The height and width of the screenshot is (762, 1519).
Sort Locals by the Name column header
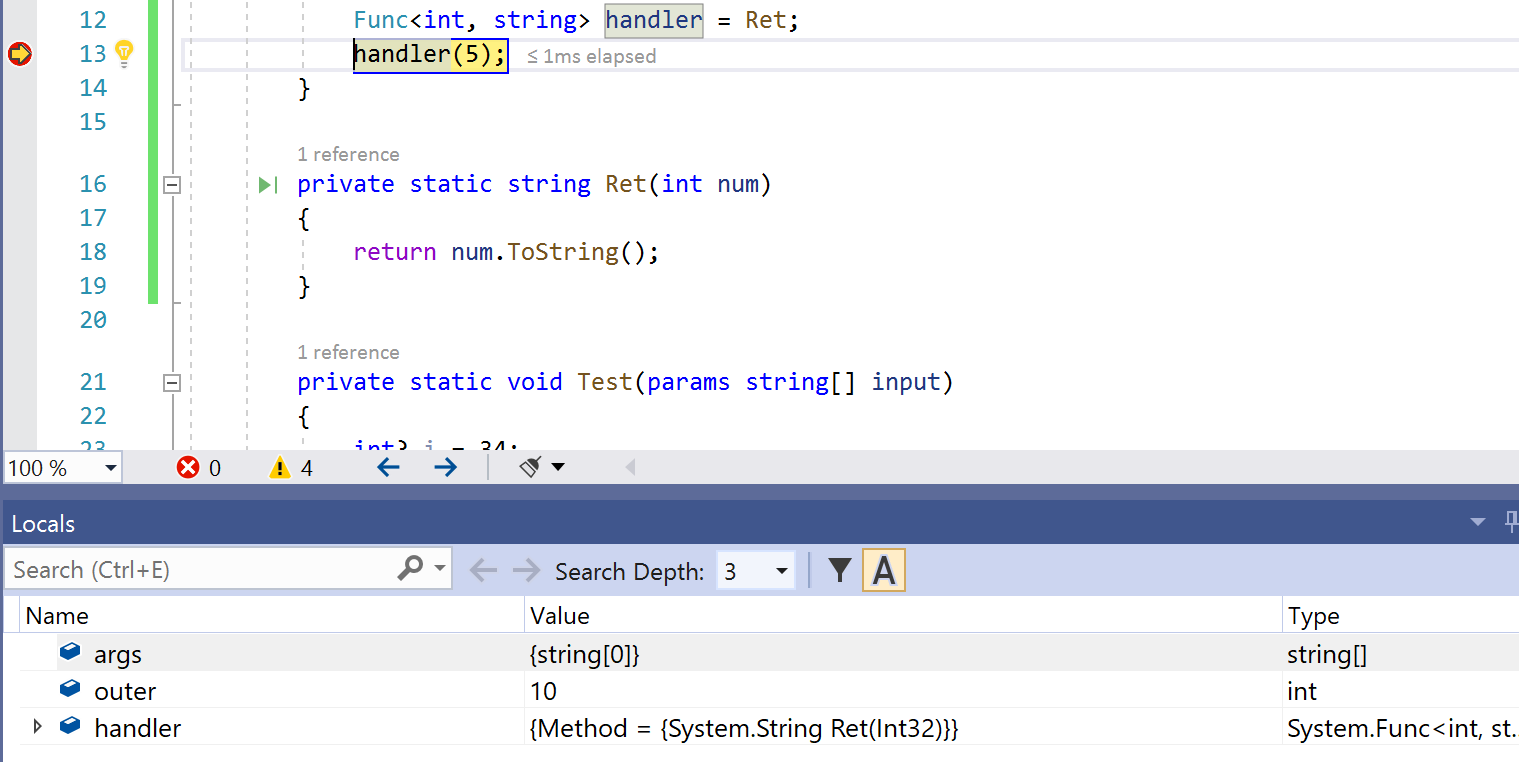273,616
